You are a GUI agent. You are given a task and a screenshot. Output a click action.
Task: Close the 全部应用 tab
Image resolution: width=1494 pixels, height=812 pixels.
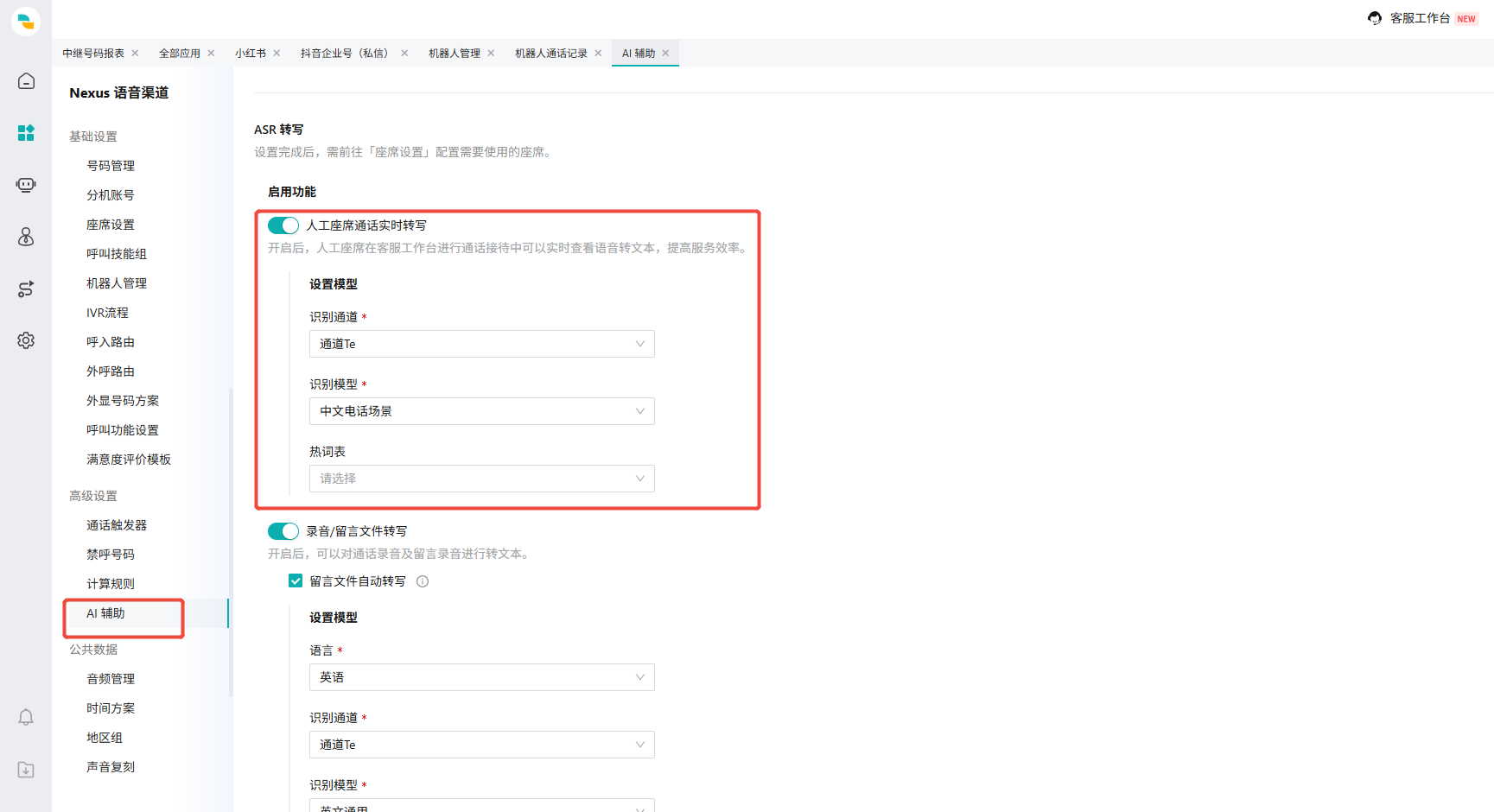pyautogui.click(x=211, y=54)
